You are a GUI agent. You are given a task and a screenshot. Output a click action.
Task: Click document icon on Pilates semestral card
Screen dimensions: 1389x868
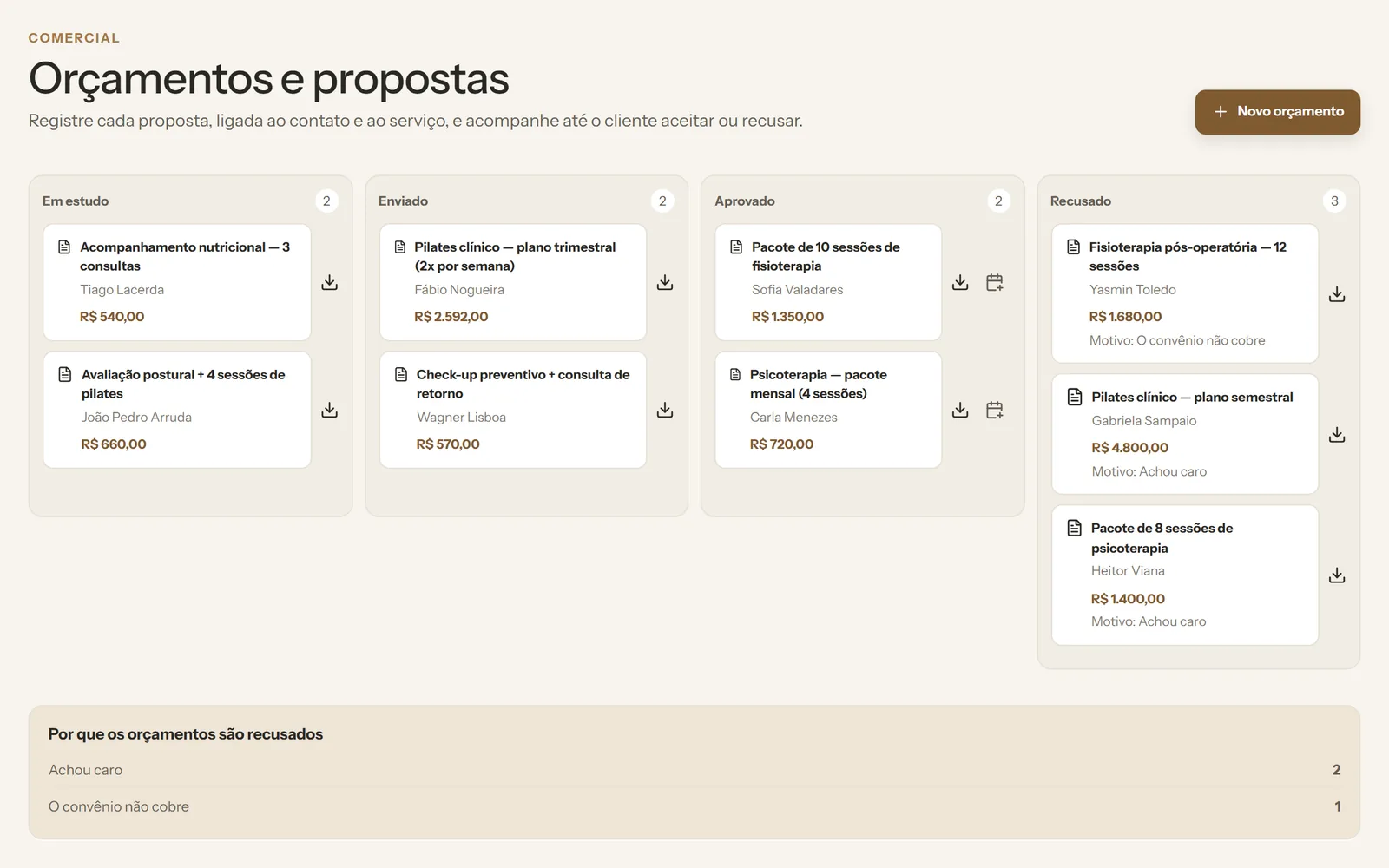coord(1075,398)
